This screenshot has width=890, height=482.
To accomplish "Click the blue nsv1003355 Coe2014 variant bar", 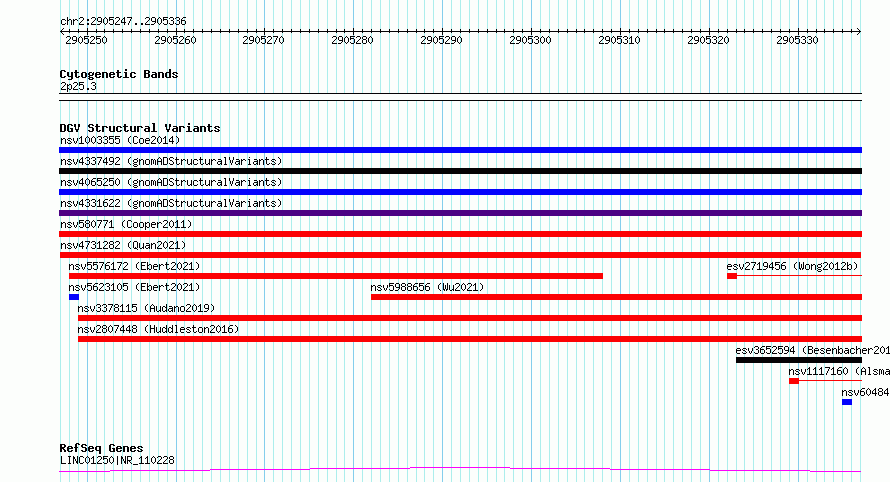I will [460, 150].
